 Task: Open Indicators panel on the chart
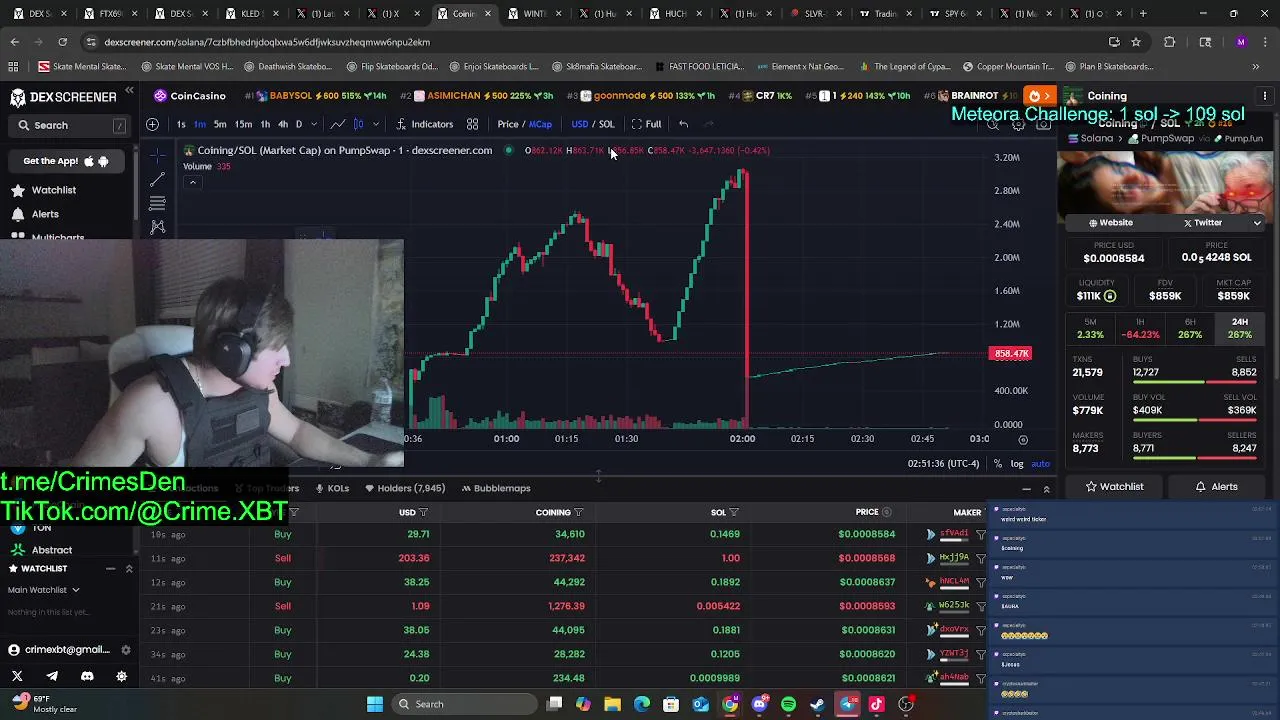coord(424,124)
